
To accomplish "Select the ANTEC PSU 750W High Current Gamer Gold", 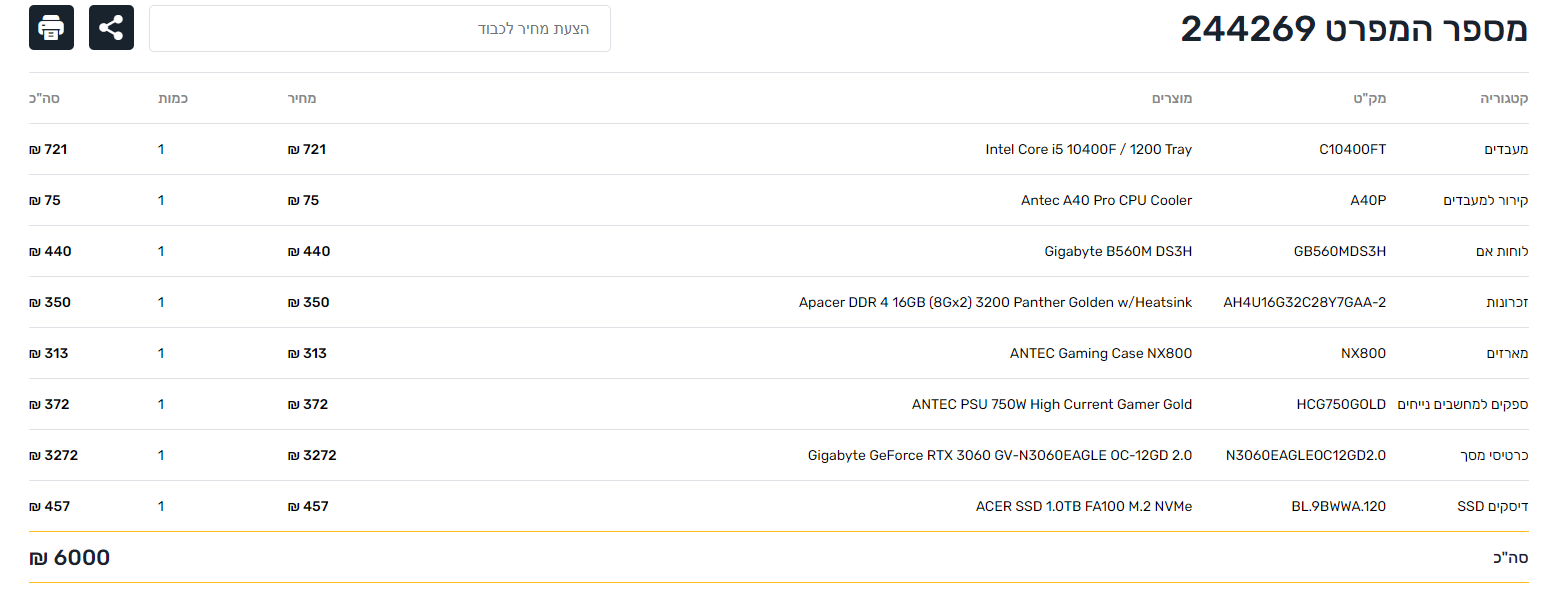I will tap(1052, 405).
